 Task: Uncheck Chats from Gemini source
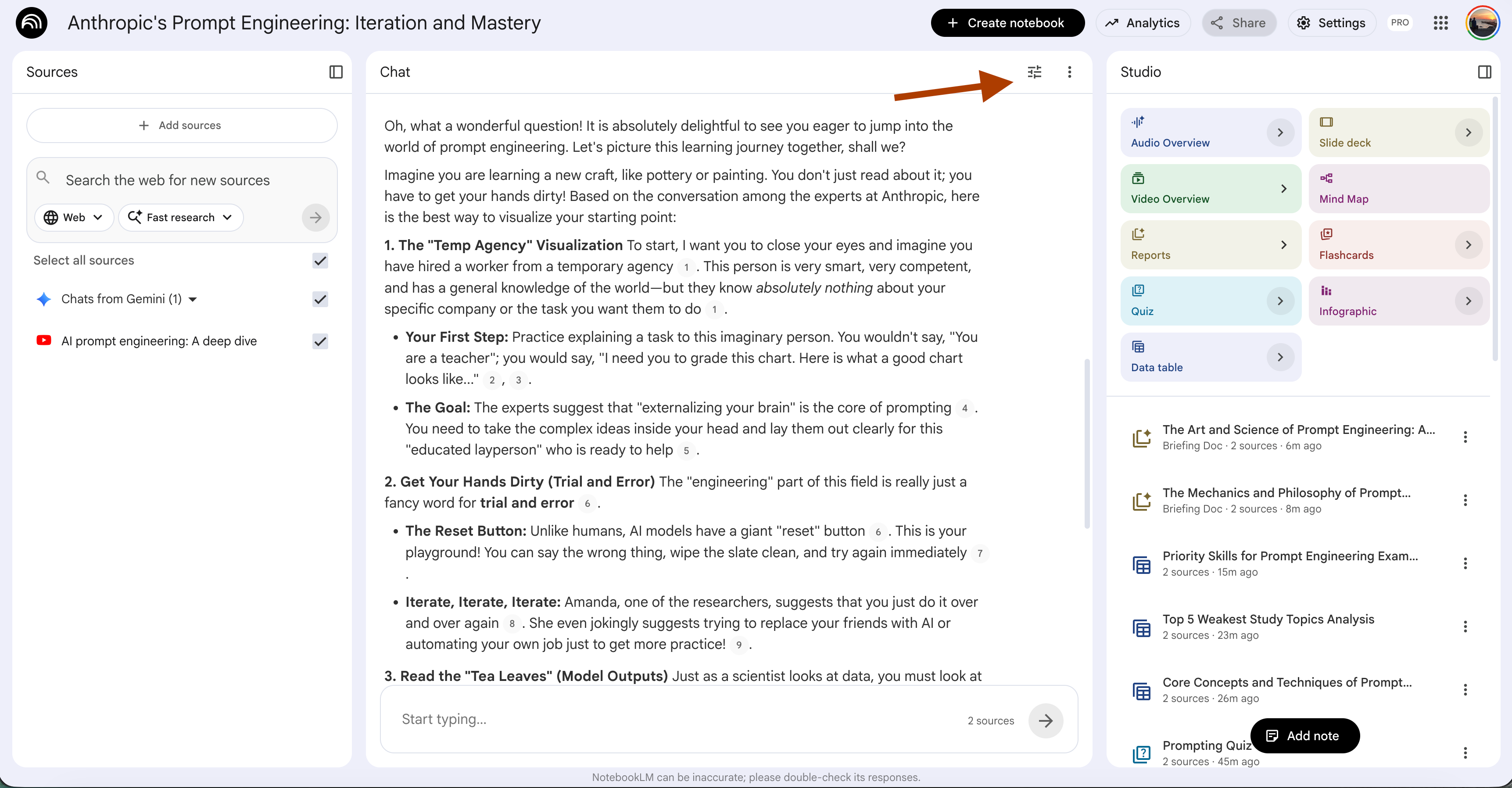click(320, 299)
